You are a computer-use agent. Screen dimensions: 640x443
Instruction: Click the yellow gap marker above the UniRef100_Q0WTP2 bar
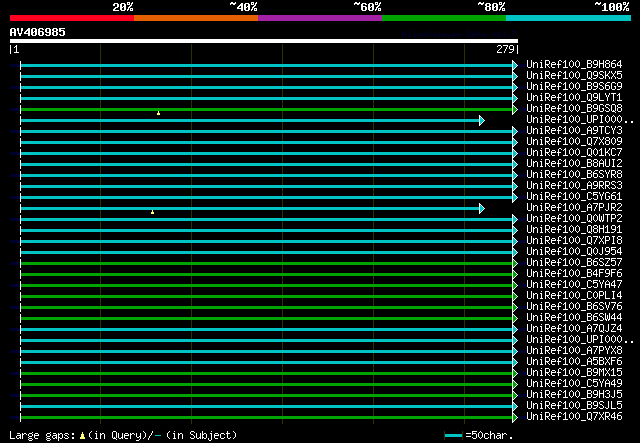152,212
